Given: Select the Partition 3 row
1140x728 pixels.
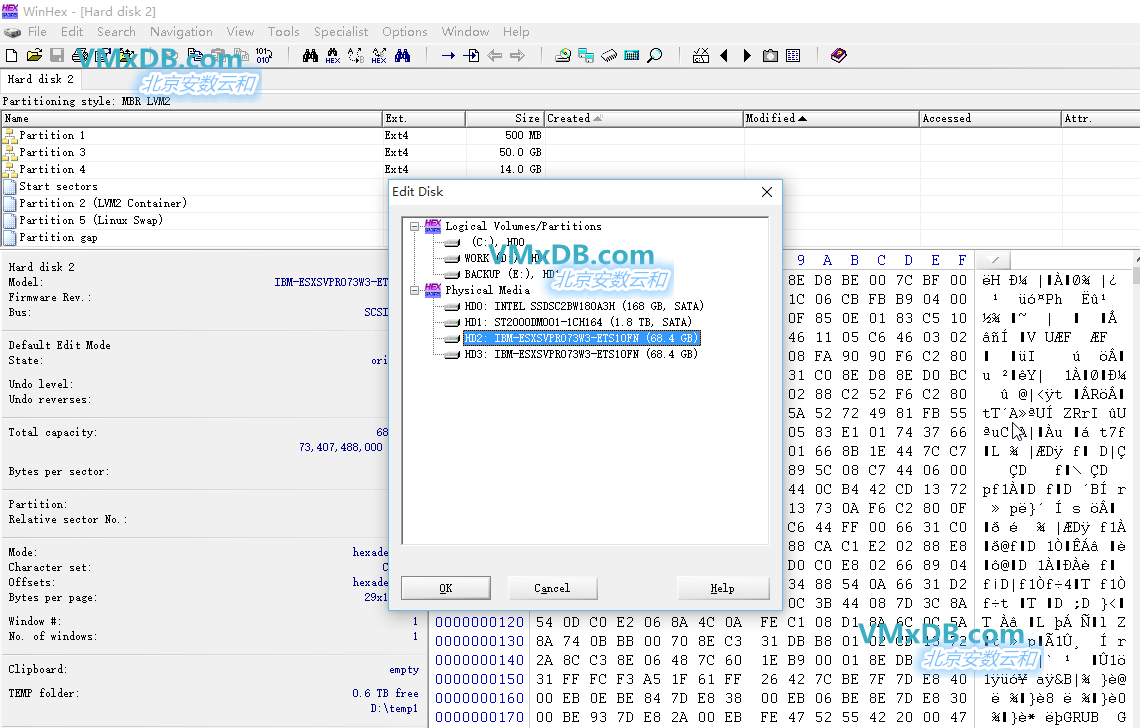Looking at the screenshot, I should pos(52,152).
